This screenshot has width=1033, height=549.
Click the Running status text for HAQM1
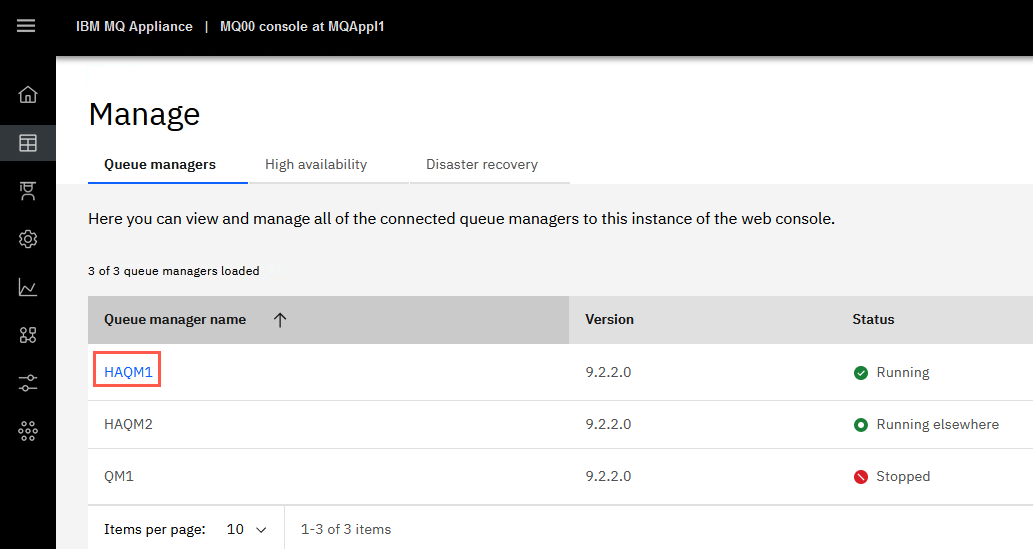(903, 373)
